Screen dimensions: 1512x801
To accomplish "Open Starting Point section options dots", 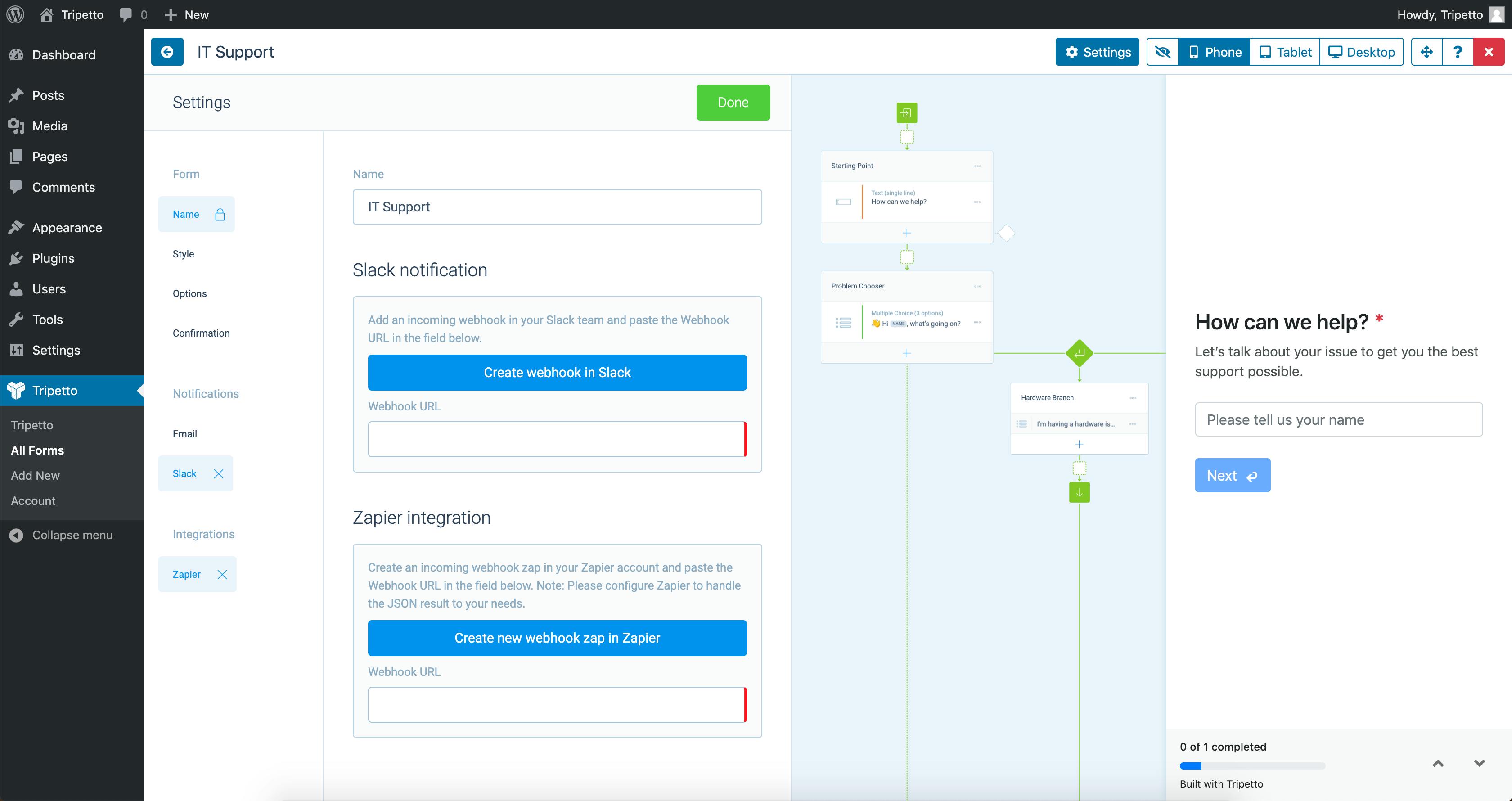I will 977,166.
